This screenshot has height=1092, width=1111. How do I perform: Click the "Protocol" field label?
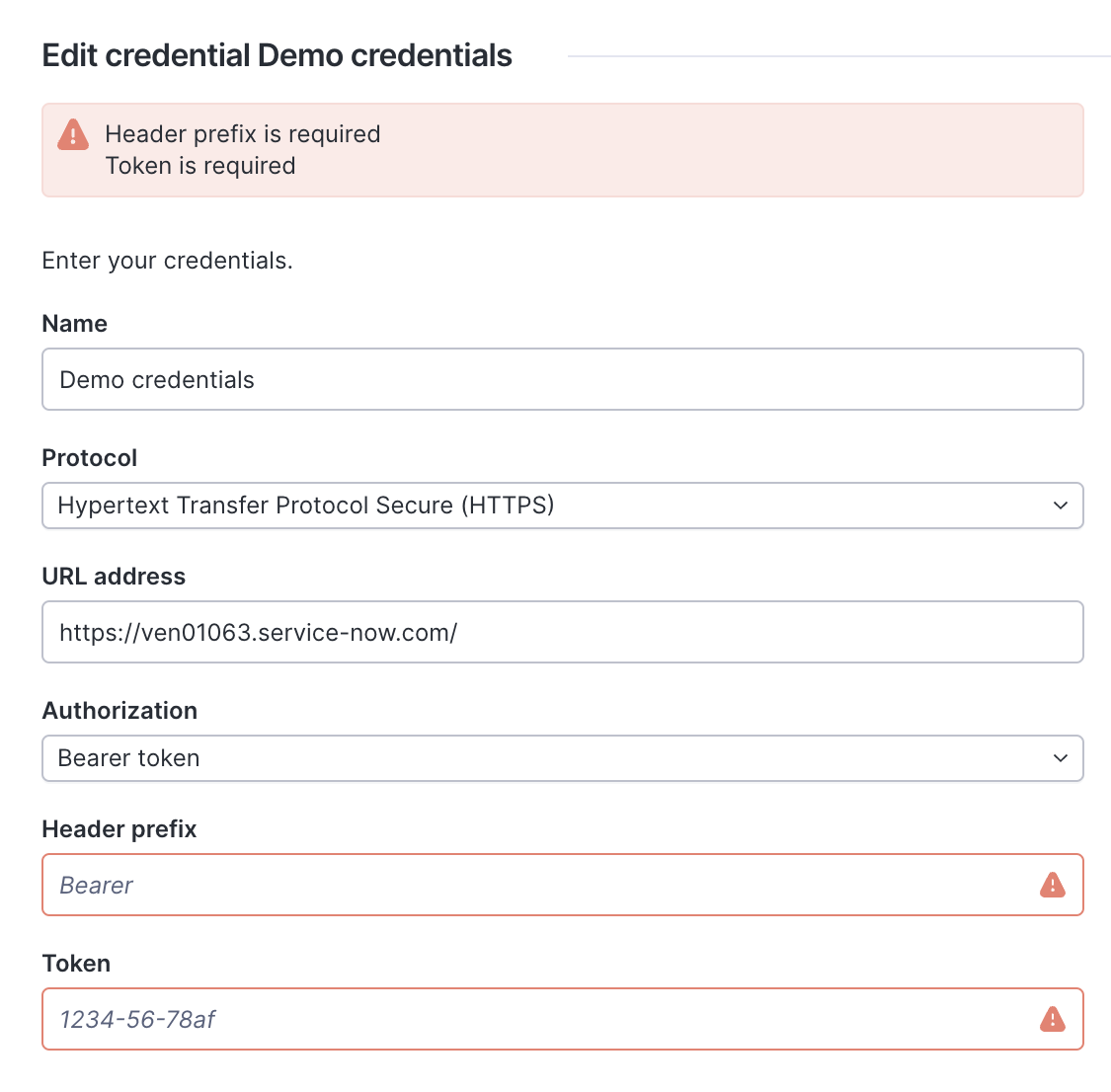click(x=90, y=458)
